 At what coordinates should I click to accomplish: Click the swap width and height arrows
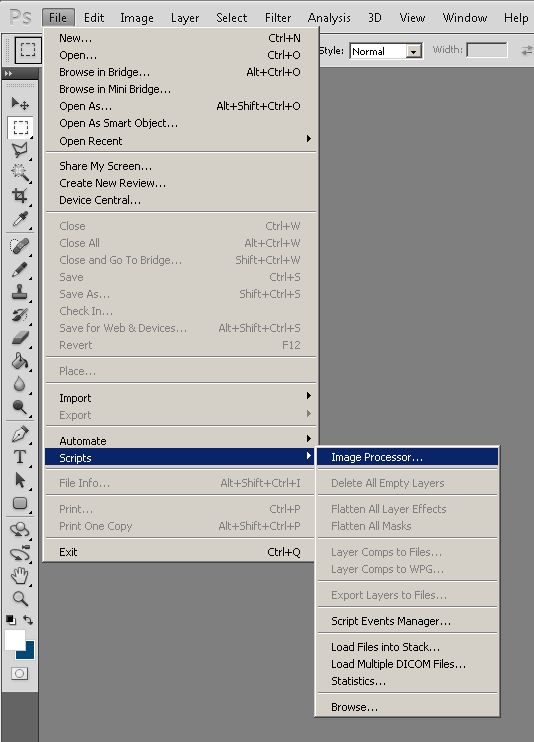[x=526, y=50]
